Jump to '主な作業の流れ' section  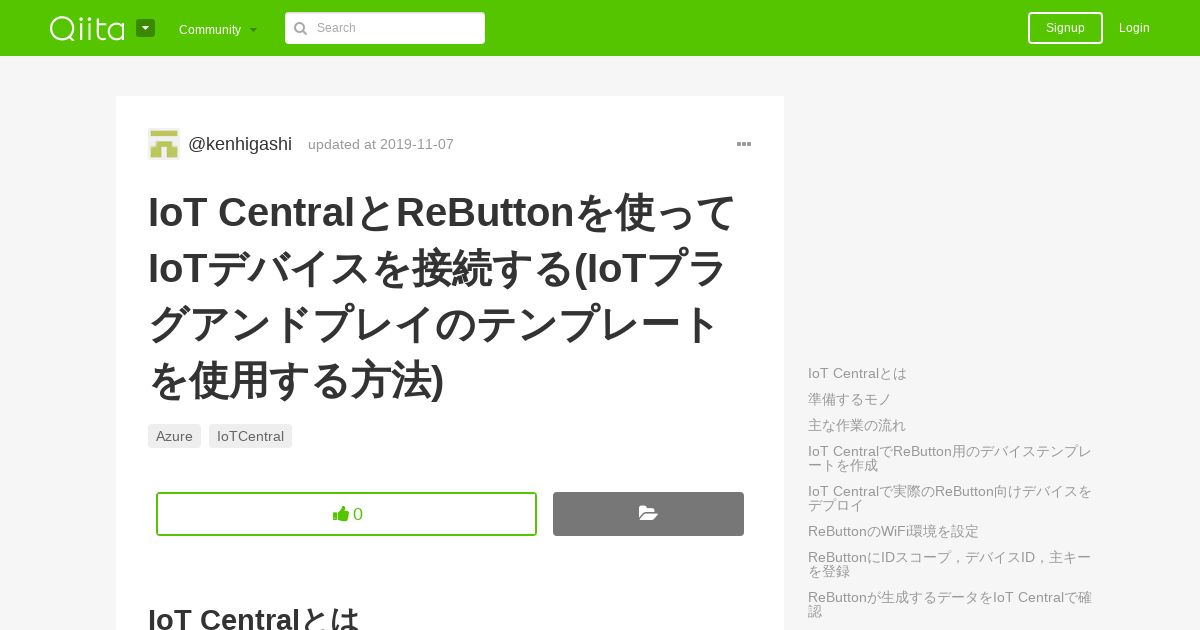tap(856, 425)
